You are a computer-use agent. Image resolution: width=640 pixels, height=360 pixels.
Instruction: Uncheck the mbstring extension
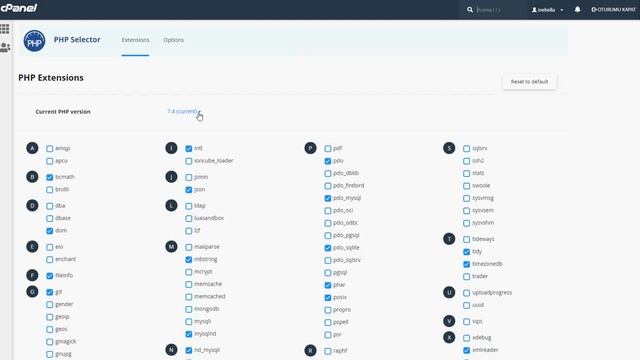coord(189,260)
